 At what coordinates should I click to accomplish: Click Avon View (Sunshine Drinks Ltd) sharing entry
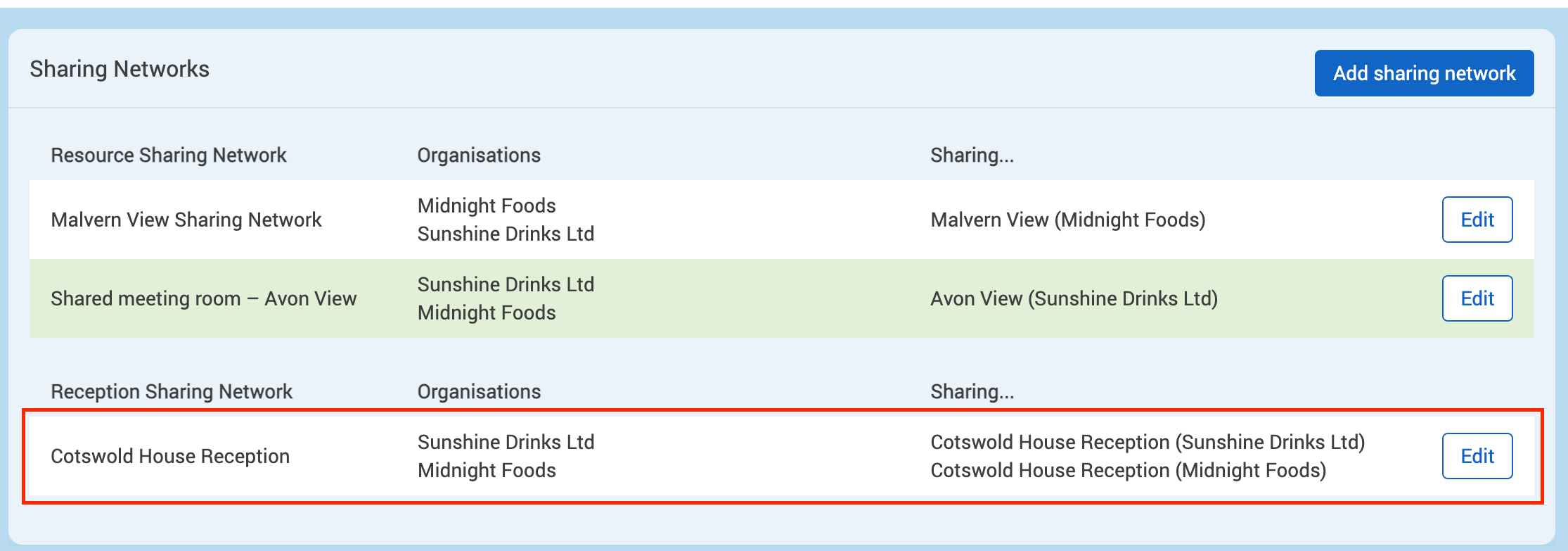click(1074, 298)
